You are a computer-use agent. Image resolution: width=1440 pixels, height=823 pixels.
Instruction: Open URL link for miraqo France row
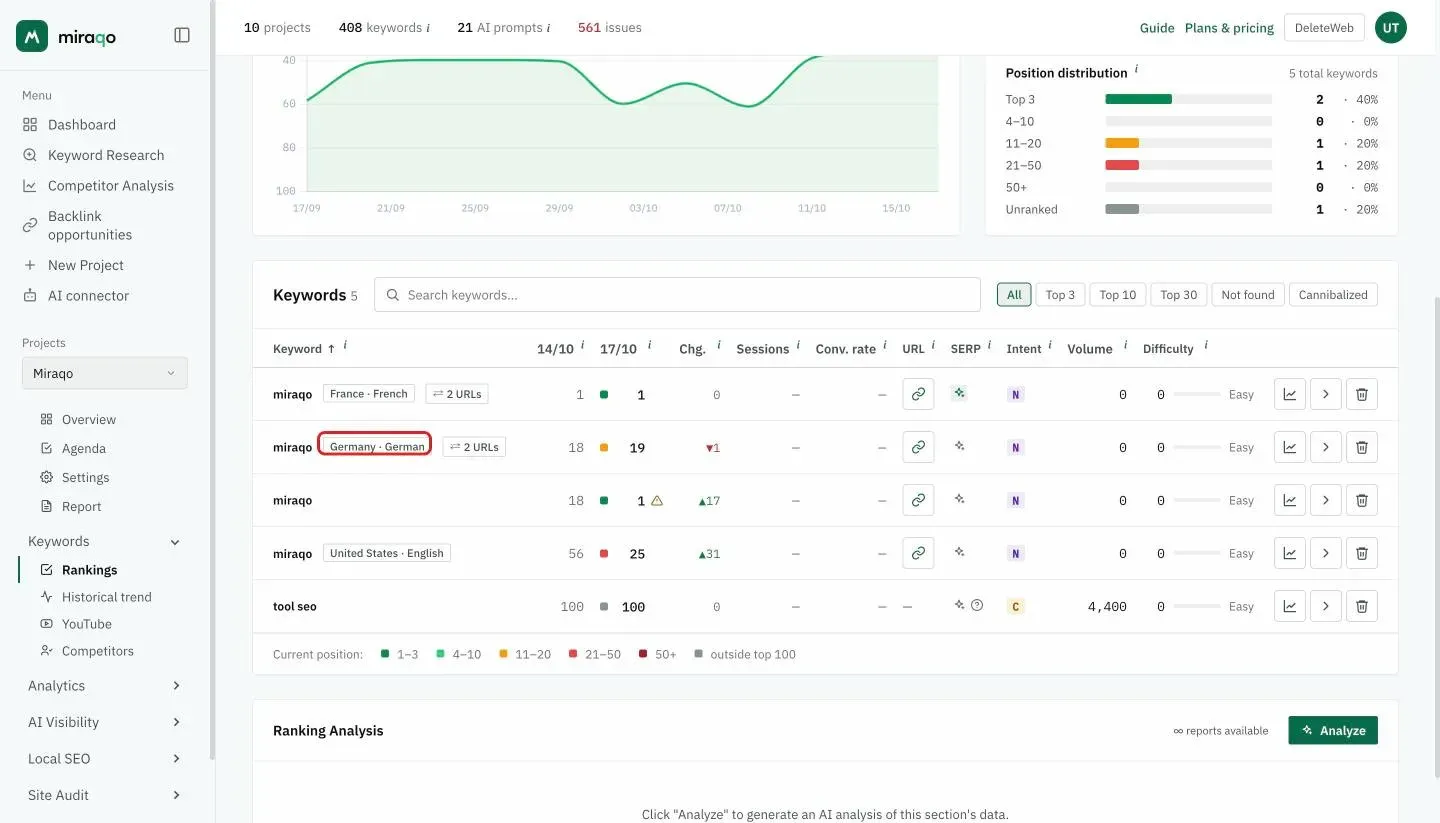point(918,394)
